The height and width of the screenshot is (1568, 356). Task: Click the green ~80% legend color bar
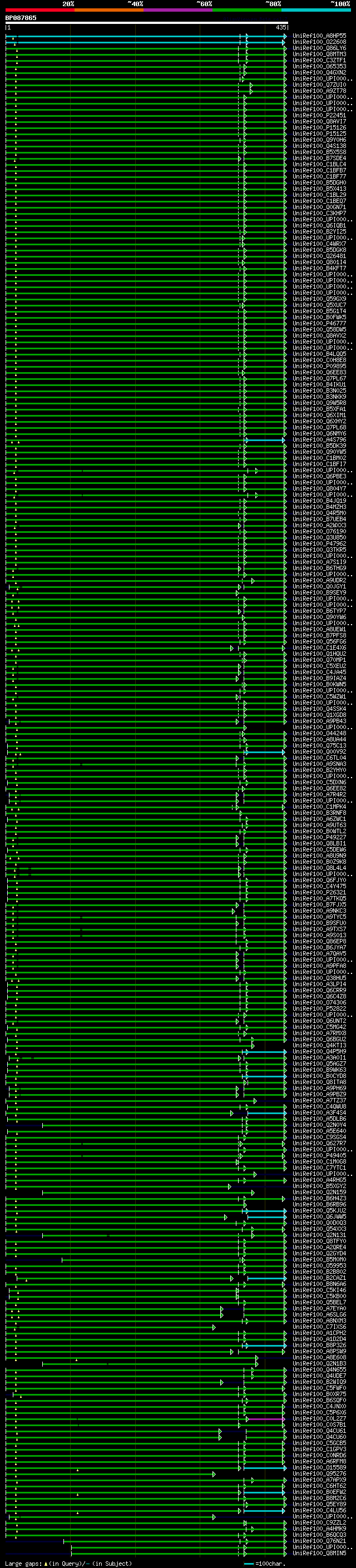click(x=246, y=10)
